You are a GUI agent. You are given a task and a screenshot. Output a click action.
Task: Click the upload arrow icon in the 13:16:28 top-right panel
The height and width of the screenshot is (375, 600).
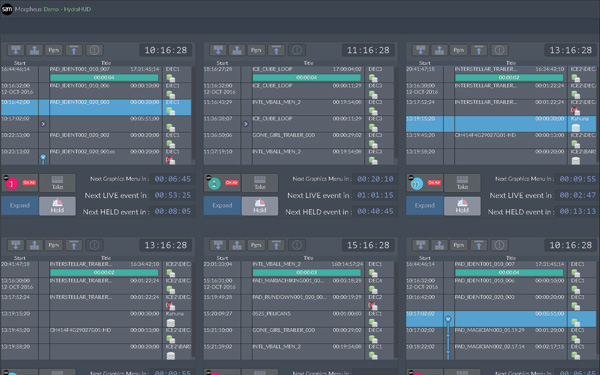[439, 50]
